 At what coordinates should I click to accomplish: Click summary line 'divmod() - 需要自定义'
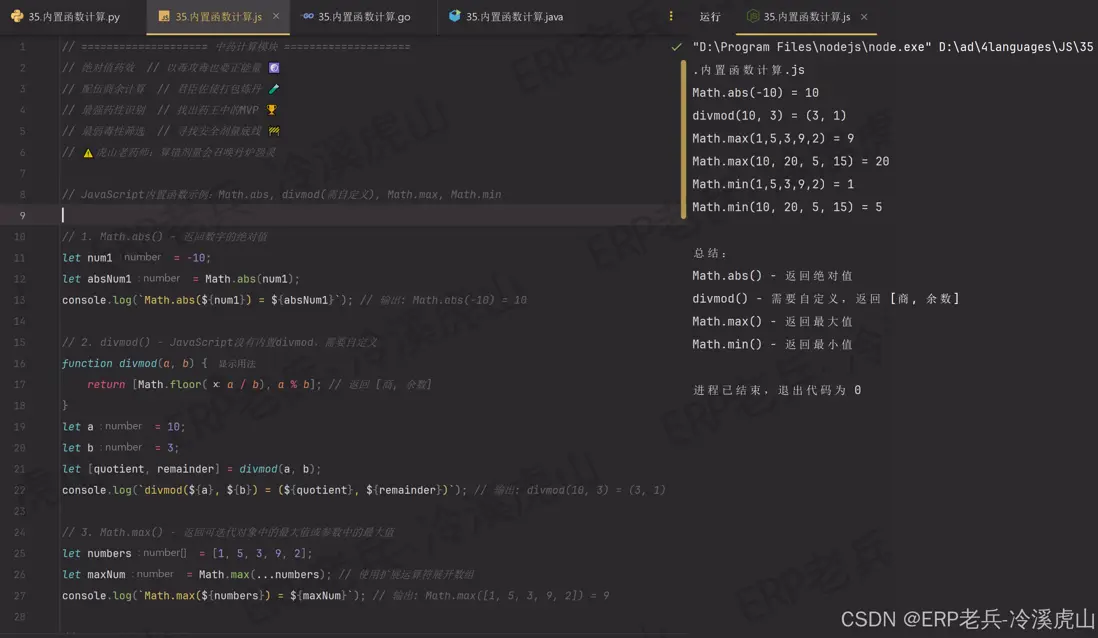[826, 299]
